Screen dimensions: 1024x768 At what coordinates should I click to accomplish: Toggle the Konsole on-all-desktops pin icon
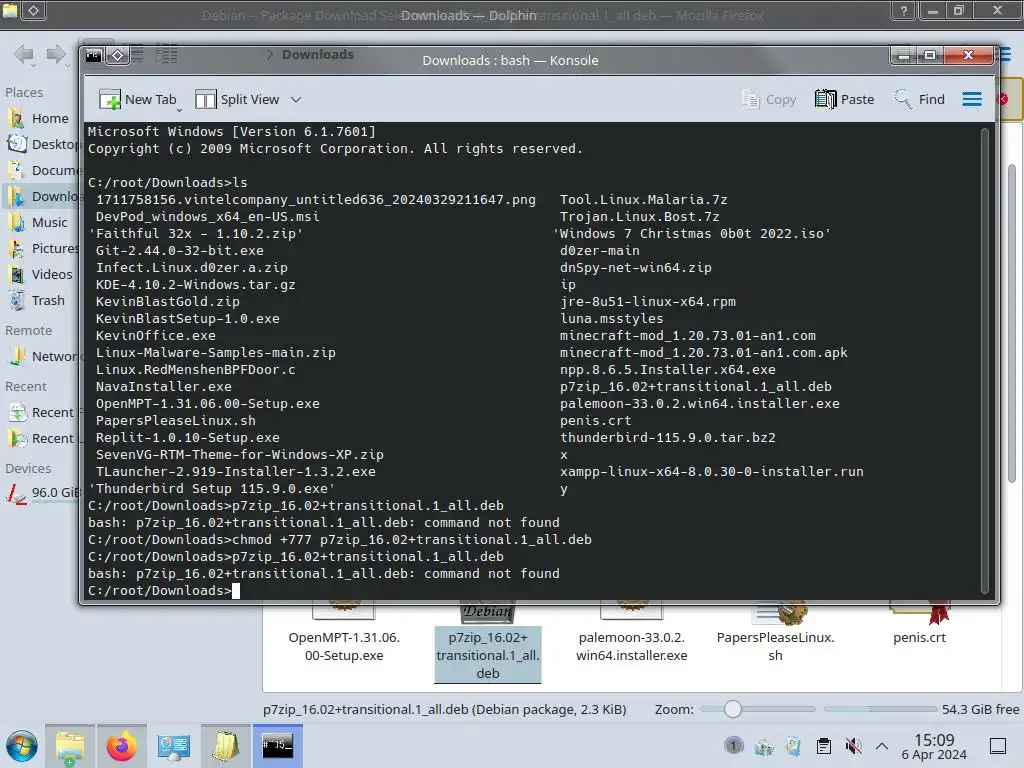pyautogui.click(x=118, y=56)
